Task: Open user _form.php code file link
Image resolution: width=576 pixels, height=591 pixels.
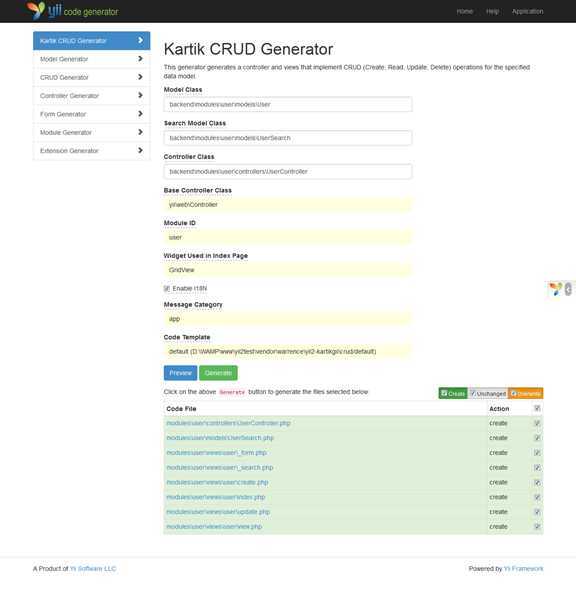Action: pos(216,453)
